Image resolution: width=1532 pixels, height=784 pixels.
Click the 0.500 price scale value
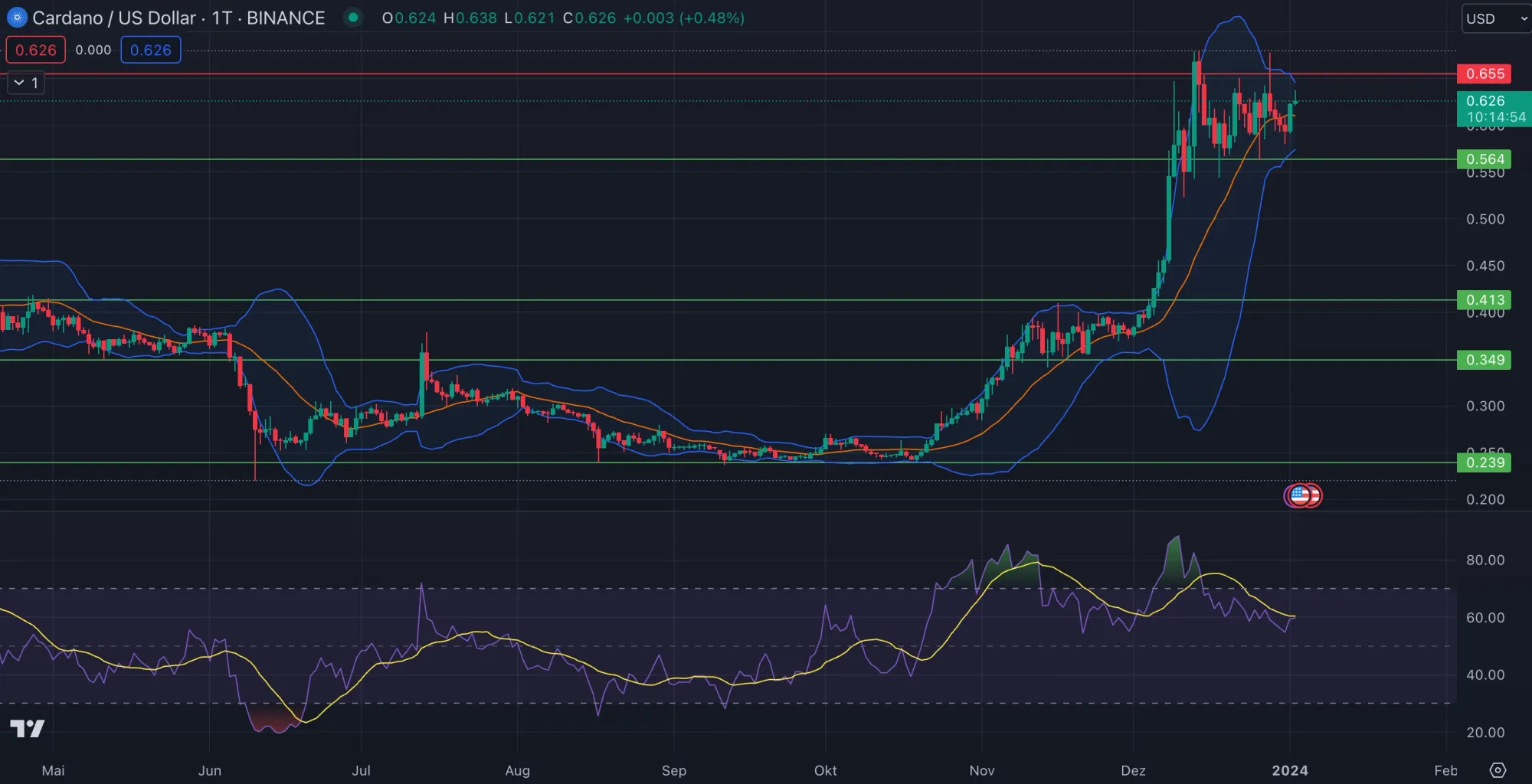click(x=1485, y=220)
